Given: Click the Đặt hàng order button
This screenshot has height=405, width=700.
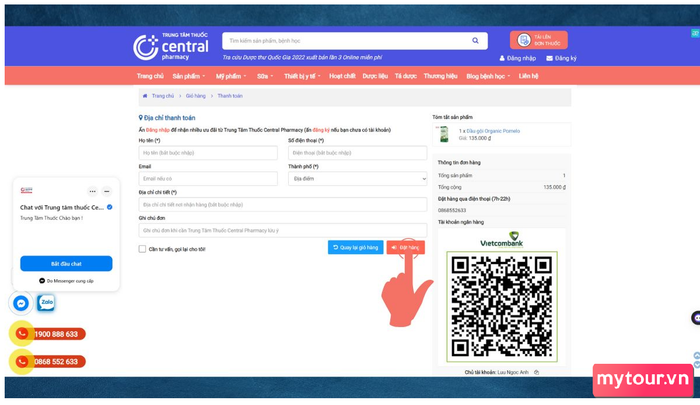Looking at the screenshot, I should point(405,247).
